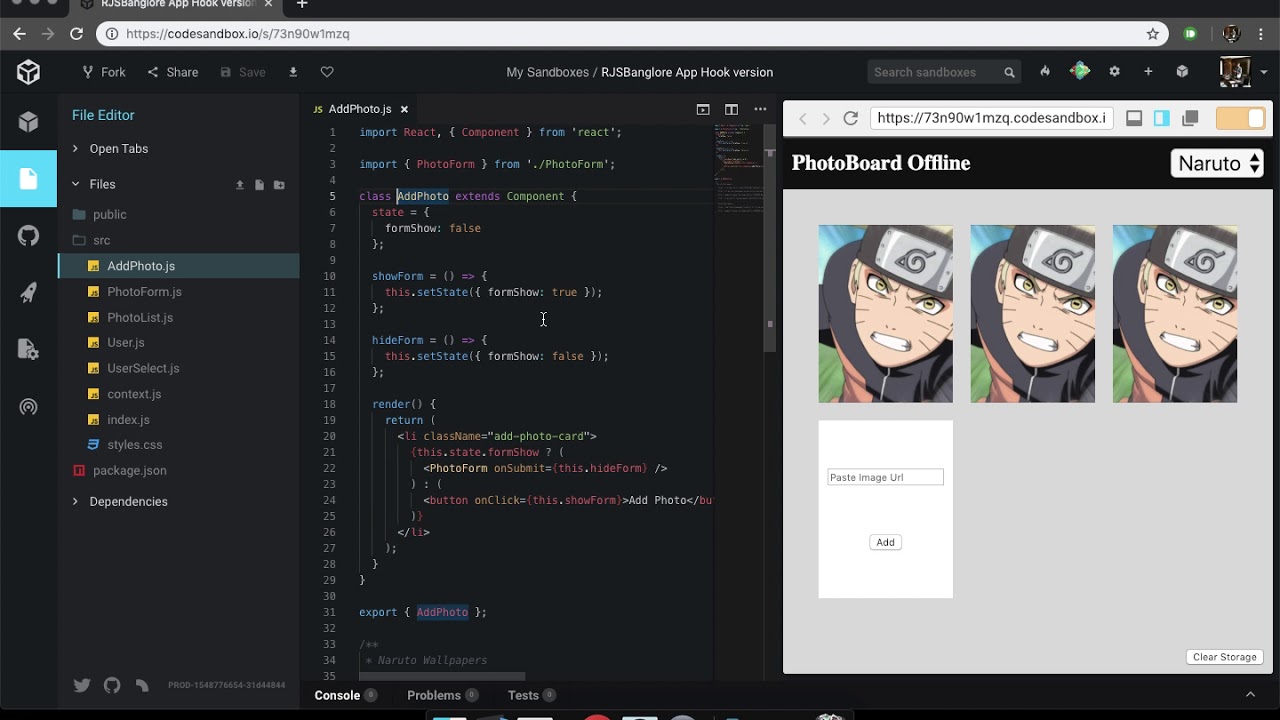
Task: Go back in the preview browser
Action: tap(802, 118)
